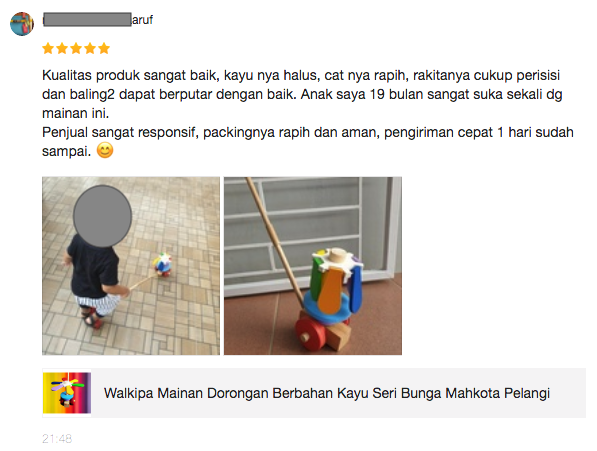Open the close-up photo of wooden toy
Viewport: 597px width, 451px height.
tap(313, 266)
